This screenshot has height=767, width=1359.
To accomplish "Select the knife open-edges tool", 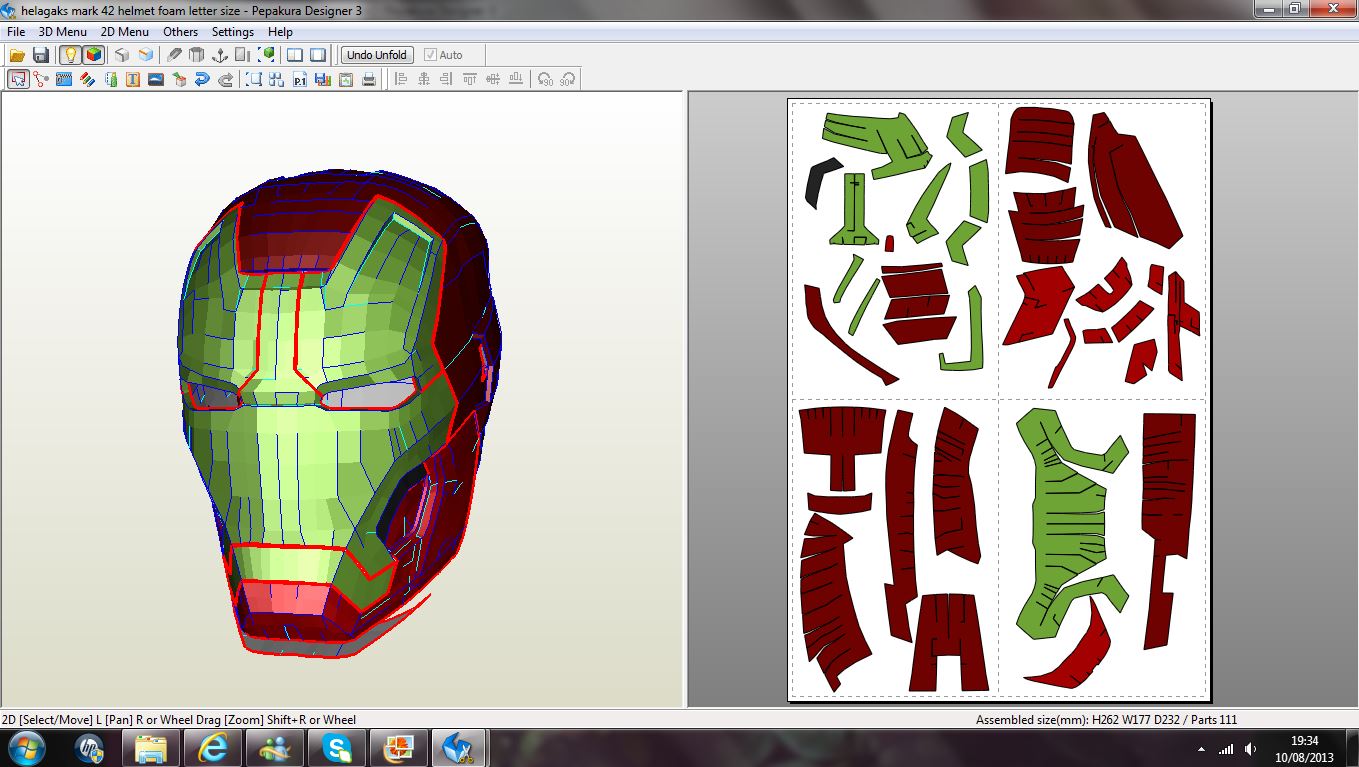I will point(174,55).
